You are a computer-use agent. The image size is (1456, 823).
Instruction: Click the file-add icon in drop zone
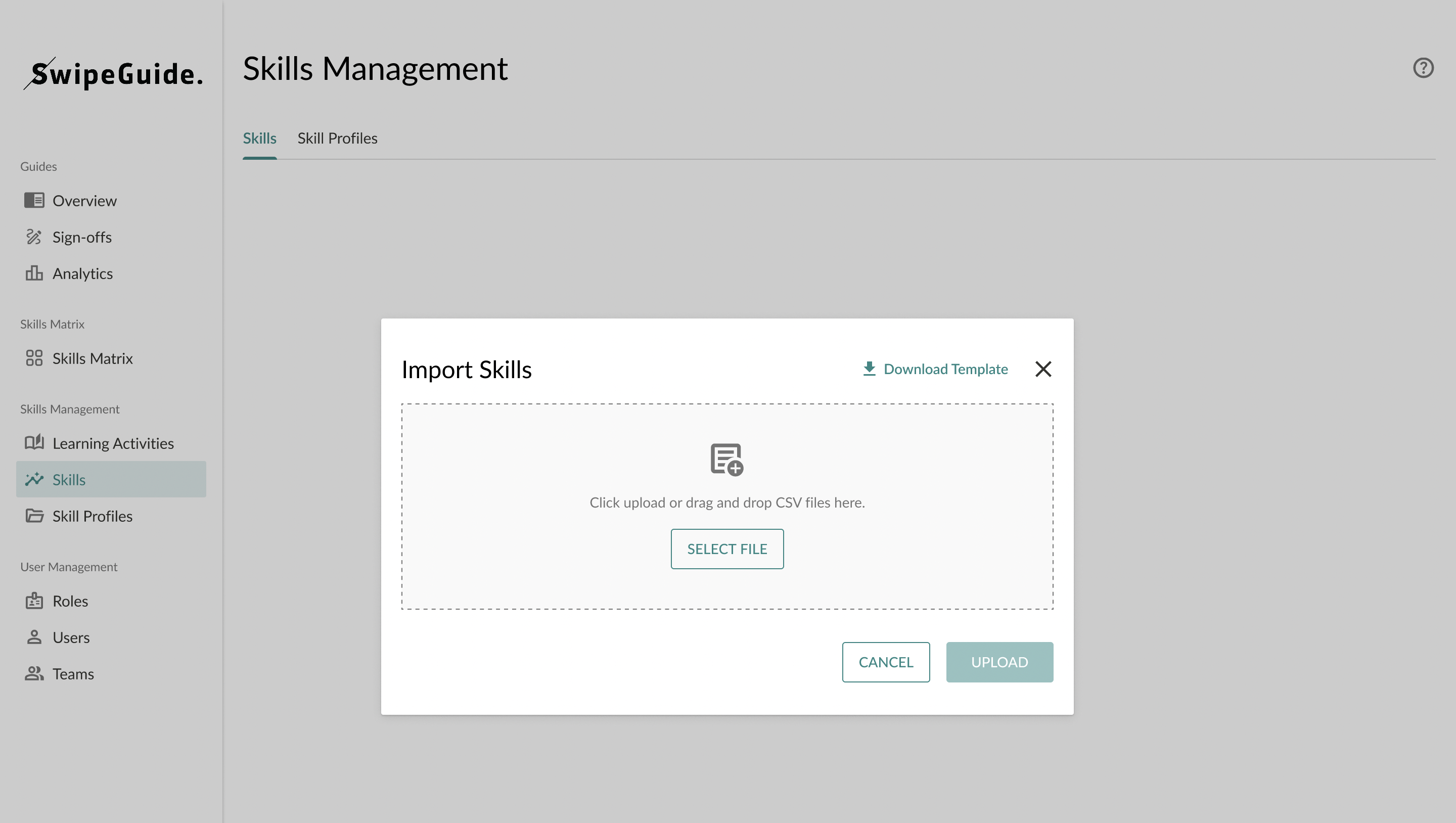click(x=726, y=459)
